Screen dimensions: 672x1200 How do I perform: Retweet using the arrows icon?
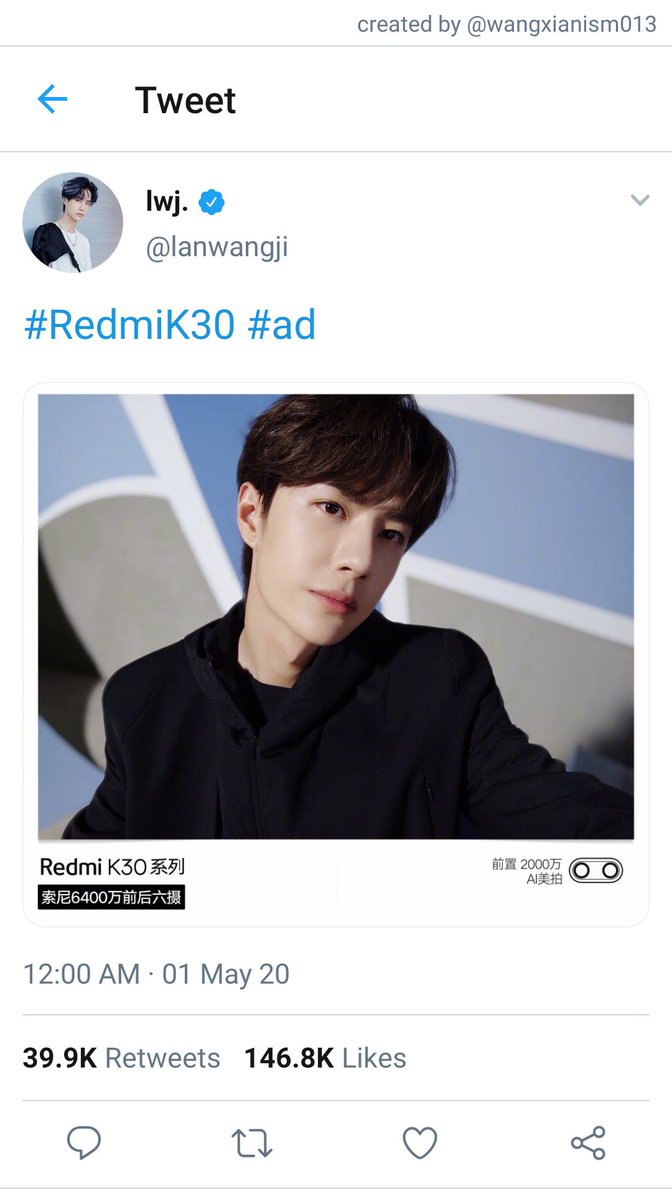point(252,1143)
